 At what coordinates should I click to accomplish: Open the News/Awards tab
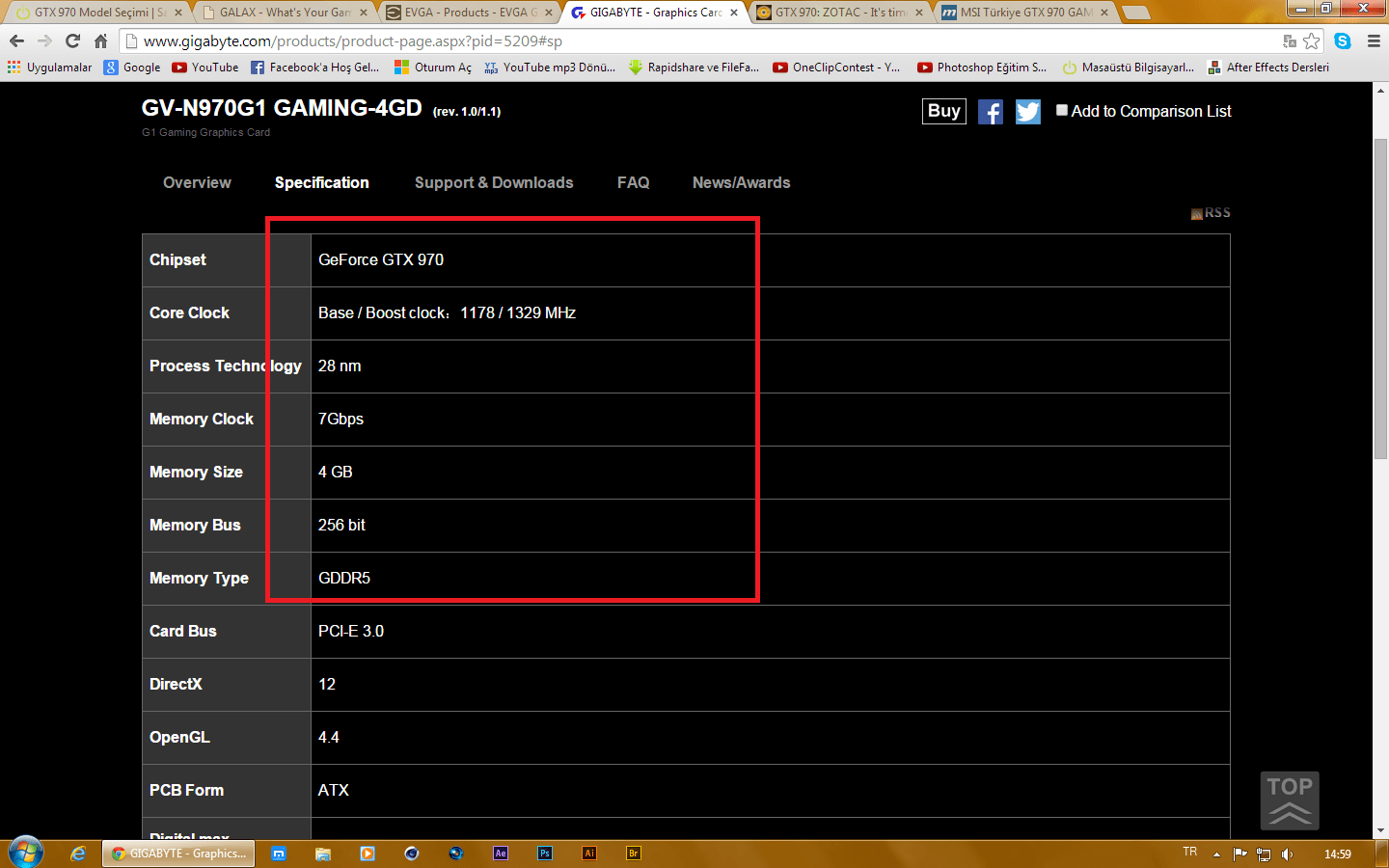tap(742, 183)
